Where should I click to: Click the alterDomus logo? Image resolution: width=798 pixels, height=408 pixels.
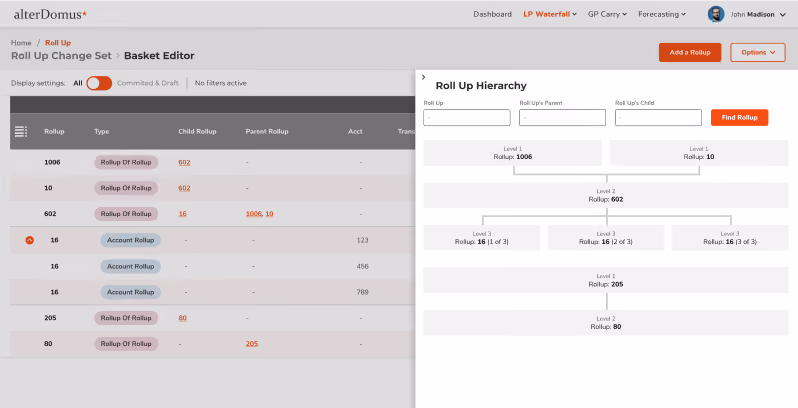point(50,14)
